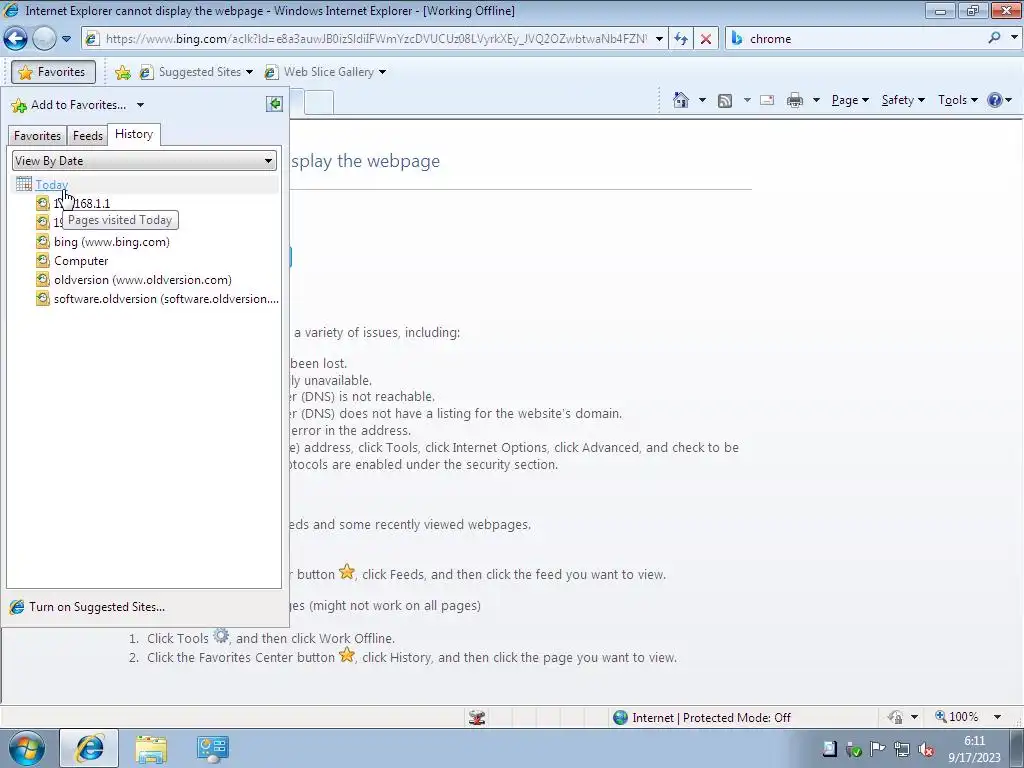Image resolution: width=1024 pixels, height=768 pixels.
Task: Click the Suggested Sites page icon
Action: (x=146, y=72)
